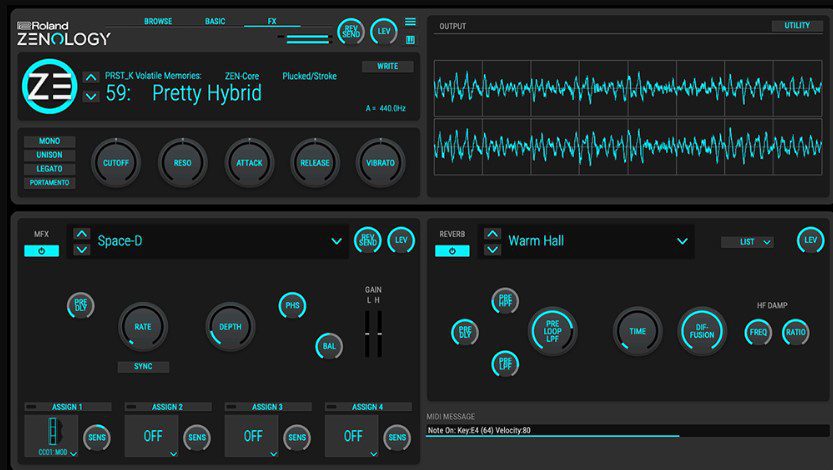The height and width of the screenshot is (470, 833).
Task: Click the ZE logo circle
Action: [x=49, y=86]
